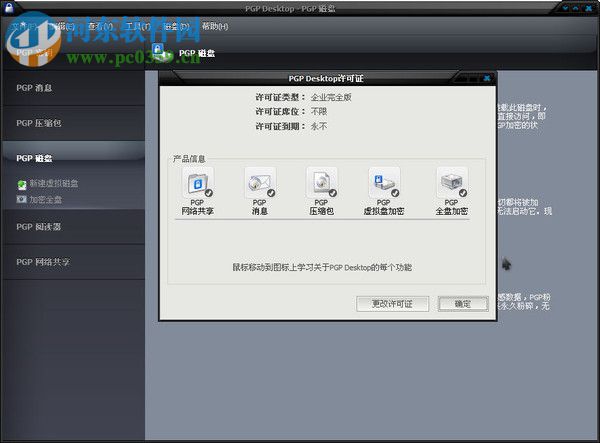Click the 不限 license seats value

(319, 112)
